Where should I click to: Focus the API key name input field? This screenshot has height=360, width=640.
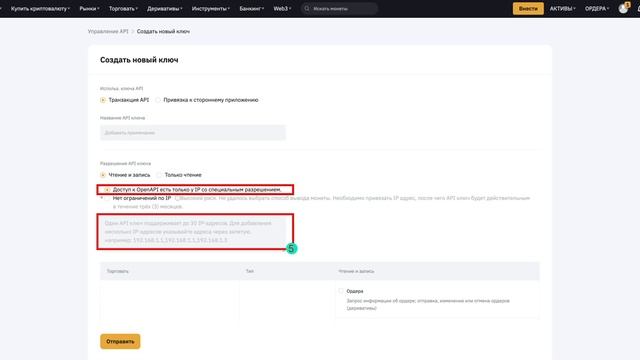[193, 133]
